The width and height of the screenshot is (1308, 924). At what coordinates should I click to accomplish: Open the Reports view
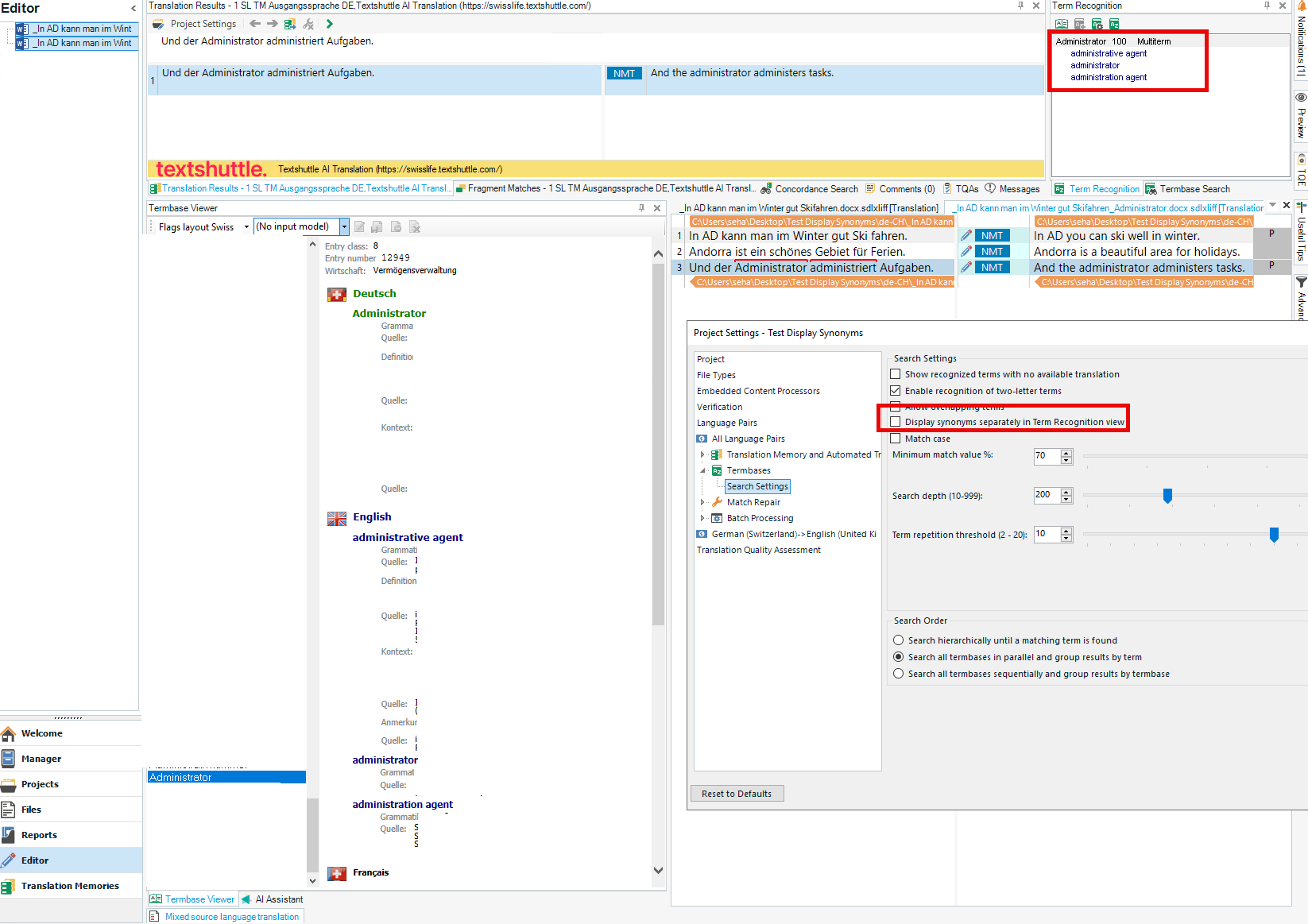71,835
